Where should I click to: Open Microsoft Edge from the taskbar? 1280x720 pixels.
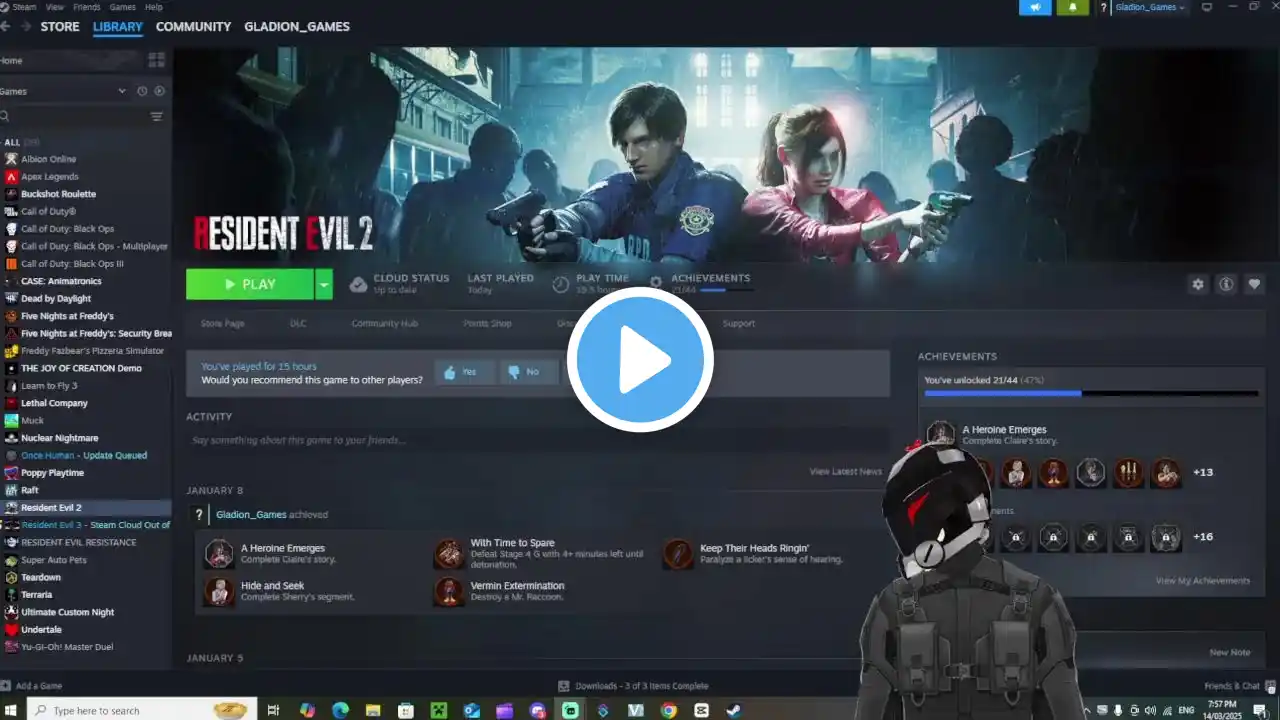(x=340, y=710)
